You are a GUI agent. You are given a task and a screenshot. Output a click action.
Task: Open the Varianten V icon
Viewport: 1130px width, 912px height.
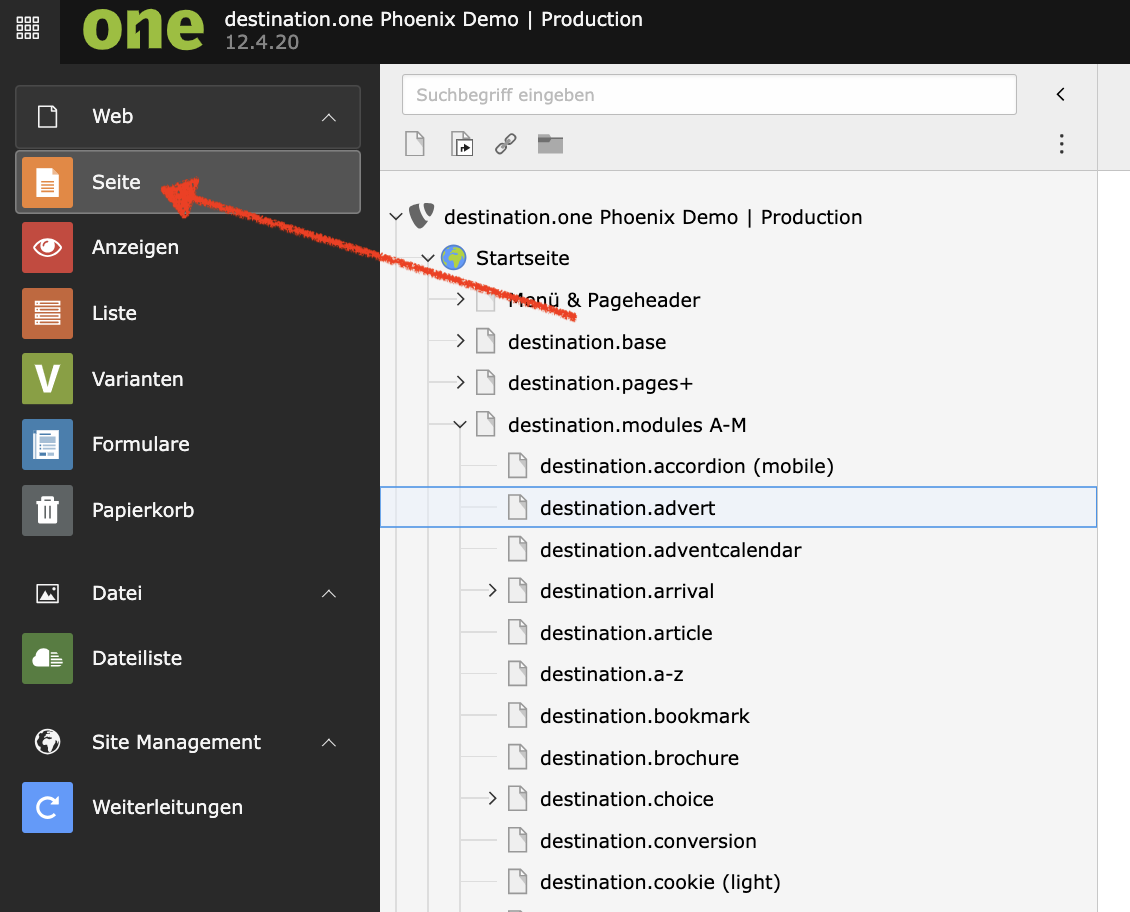(x=48, y=379)
